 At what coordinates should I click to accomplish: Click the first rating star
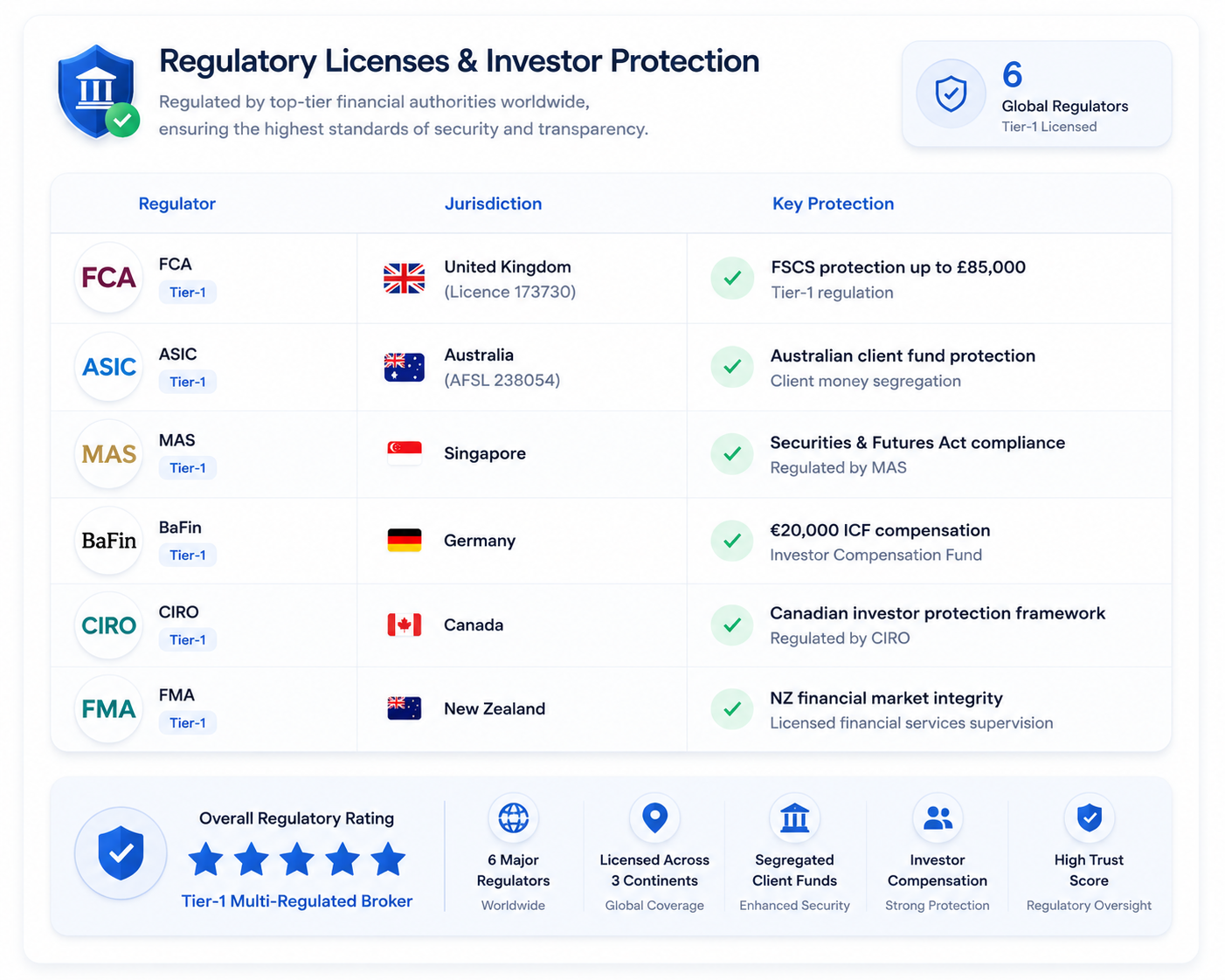coord(206,859)
